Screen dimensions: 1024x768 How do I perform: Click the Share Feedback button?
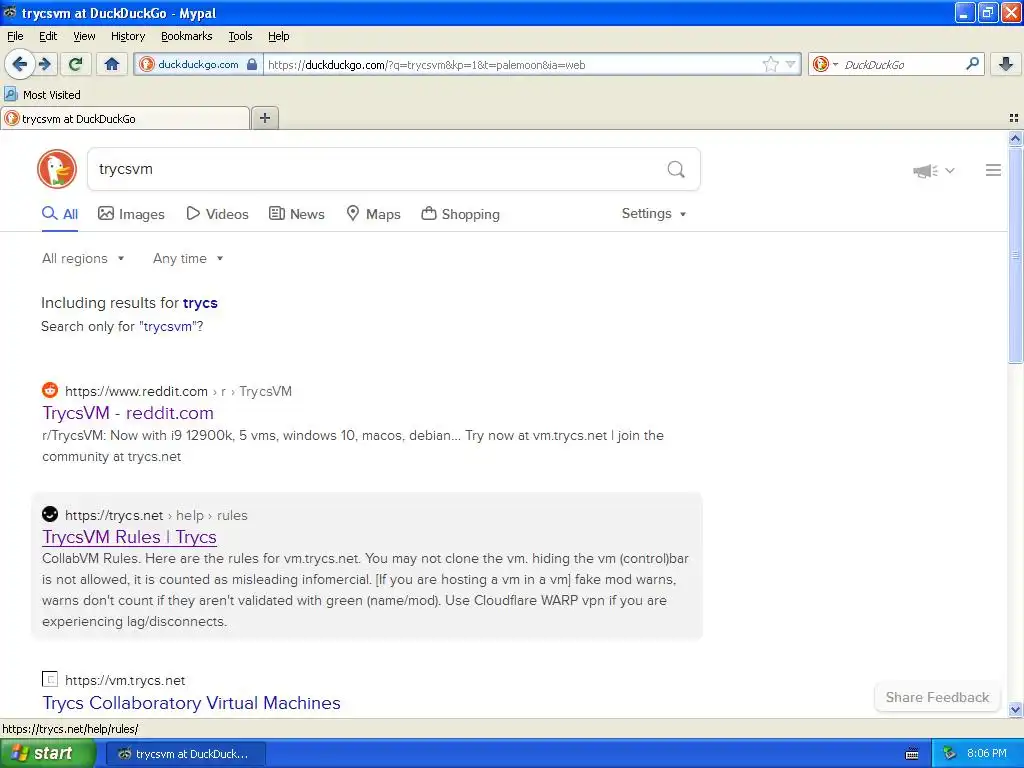tap(937, 697)
